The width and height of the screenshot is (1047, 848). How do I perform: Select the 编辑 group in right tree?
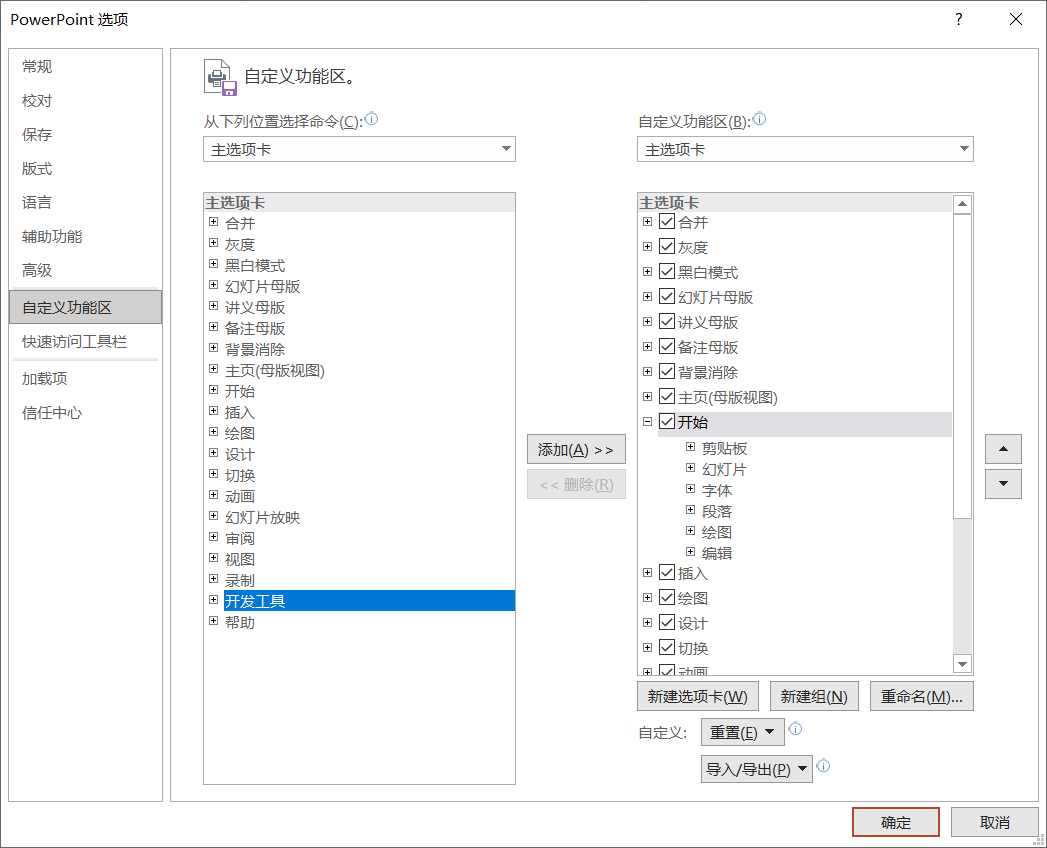[x=717, y=553]
